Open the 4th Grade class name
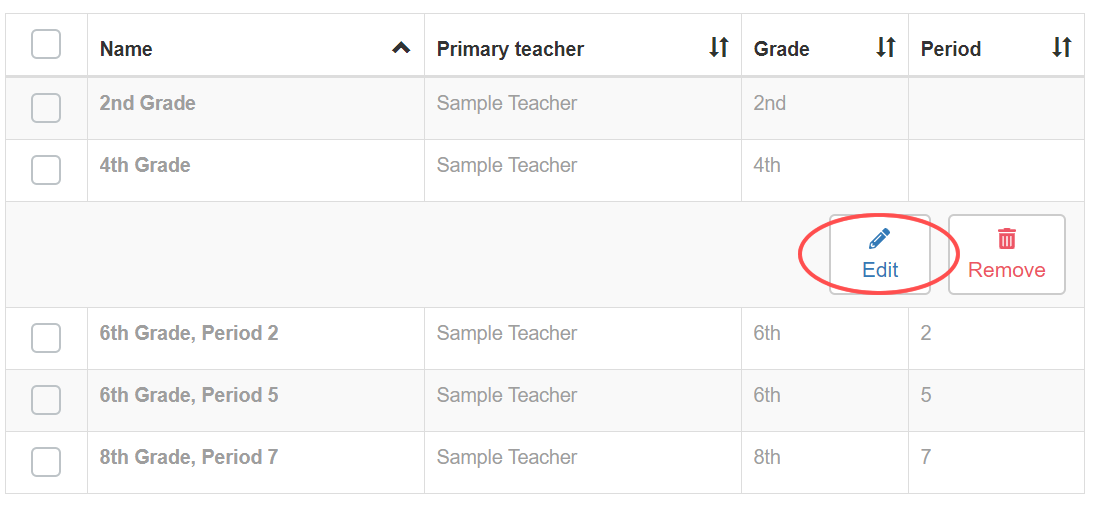 [145, 165]
